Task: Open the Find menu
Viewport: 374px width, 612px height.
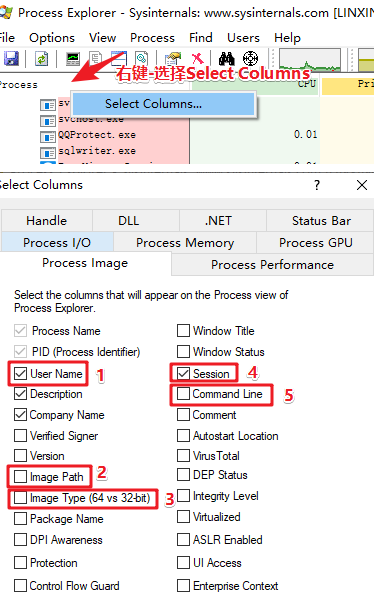Action: click(201, 38)
